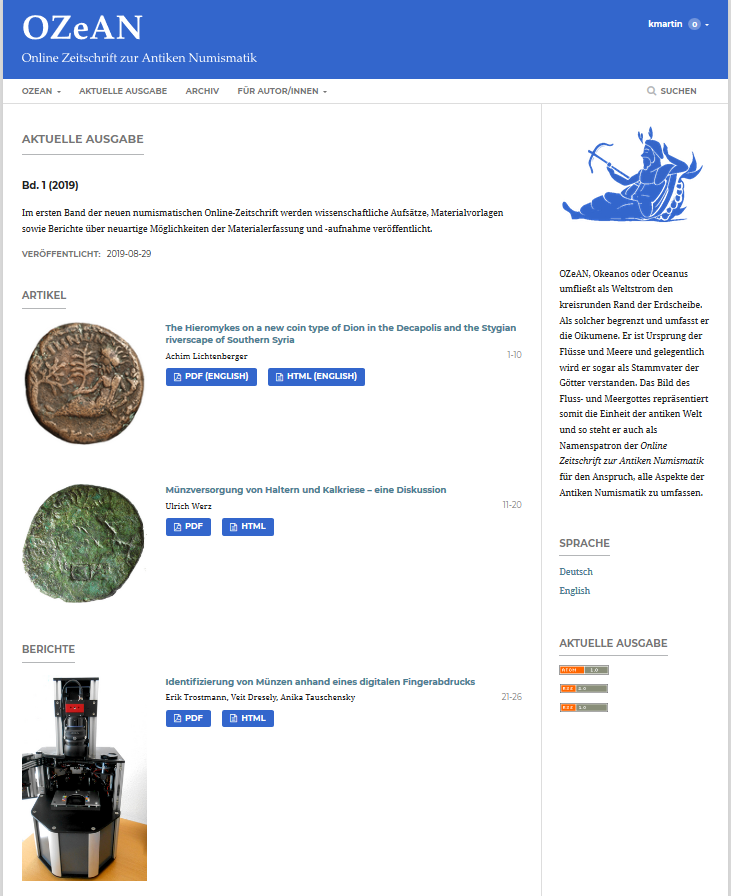Viewport: 731px width, 896px height.
Task: Click the search magnifier icon
Action: point(652,91)
